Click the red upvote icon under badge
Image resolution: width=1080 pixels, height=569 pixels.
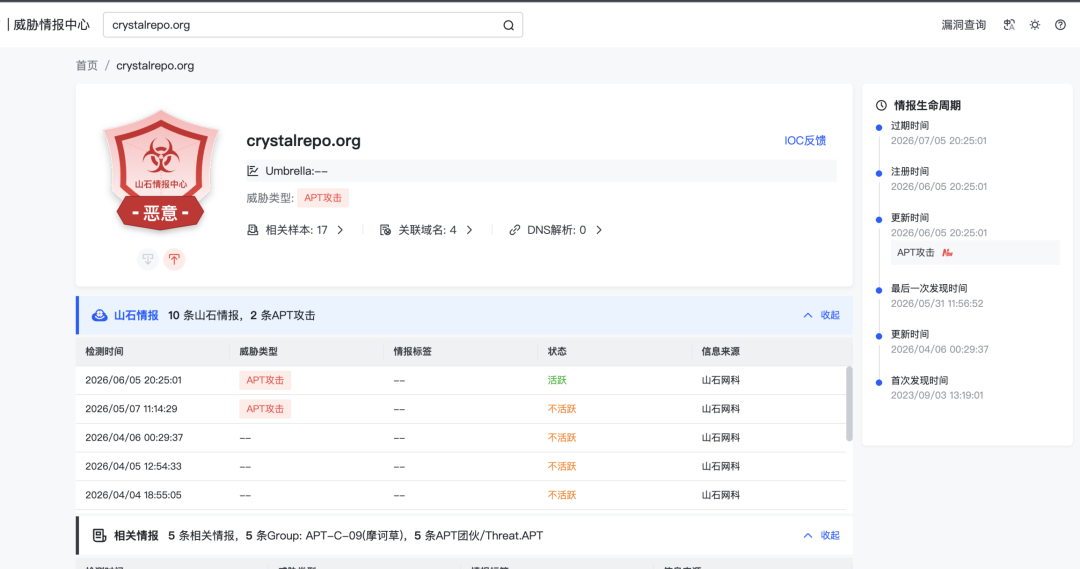[174, 259]
